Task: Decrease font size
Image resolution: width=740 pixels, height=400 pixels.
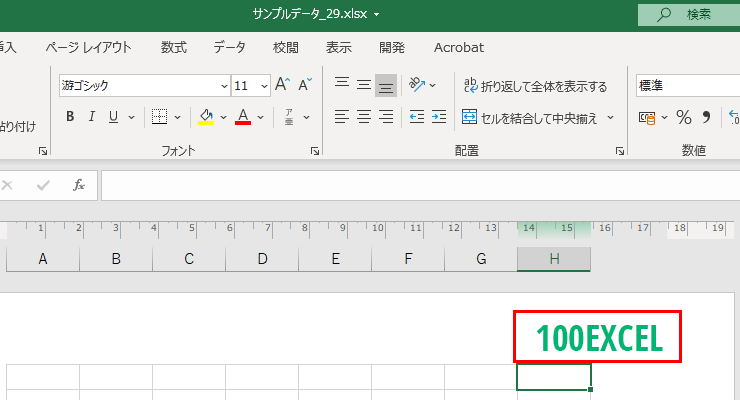Action: click(305, 84)
